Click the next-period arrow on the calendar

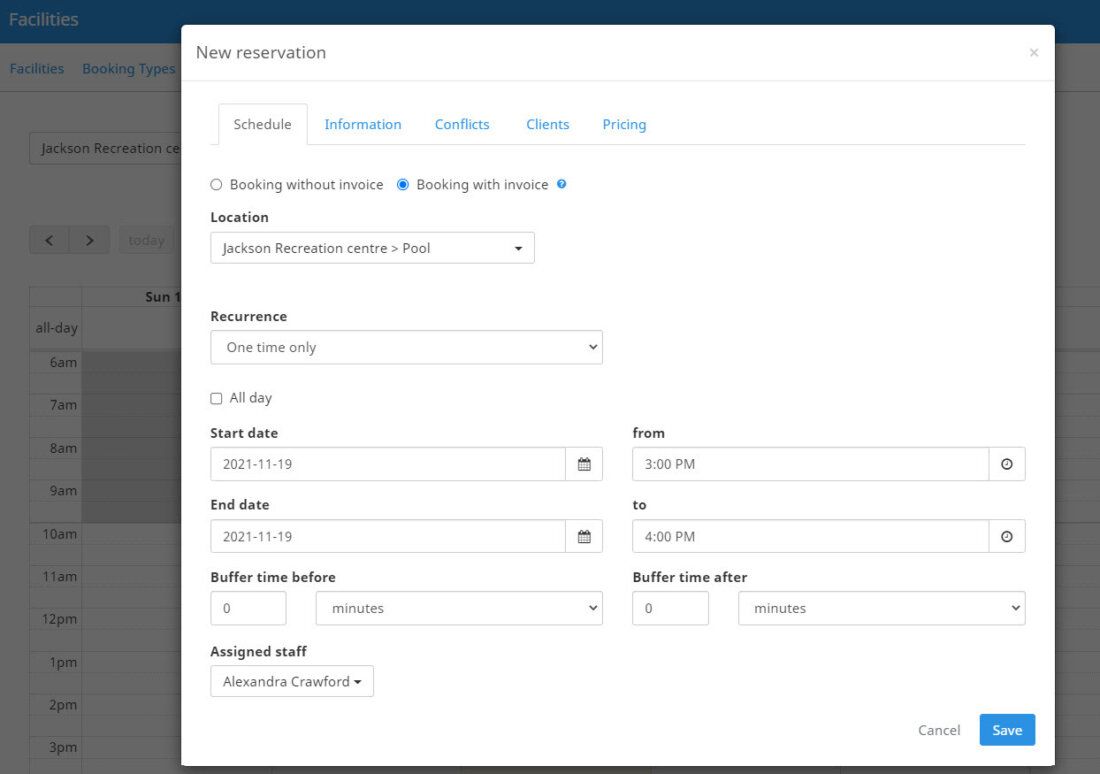[89, 240]
